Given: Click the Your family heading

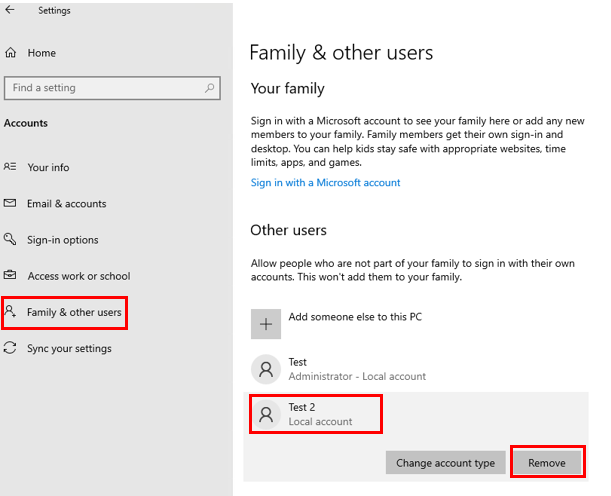Looking at the screenshot, I should click(x=288, y=89).
